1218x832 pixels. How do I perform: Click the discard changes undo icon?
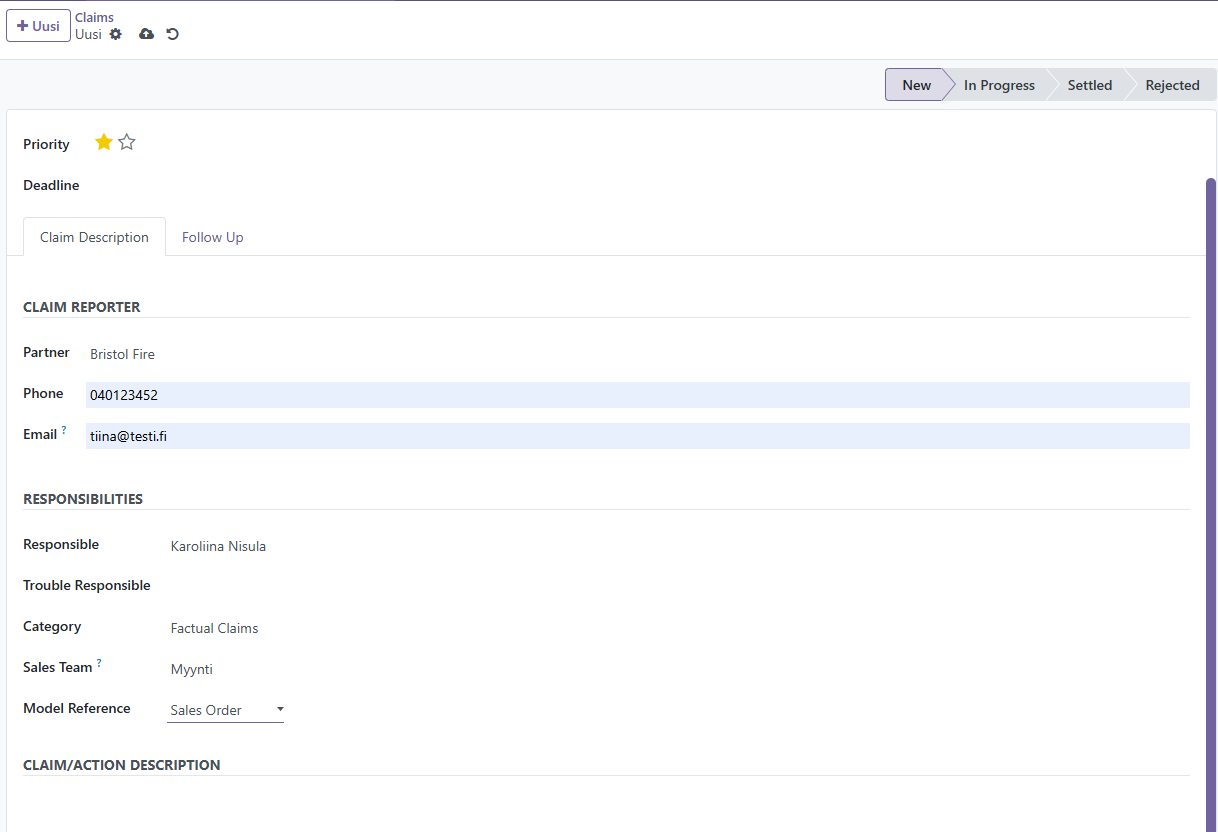[x=172, y=34]
